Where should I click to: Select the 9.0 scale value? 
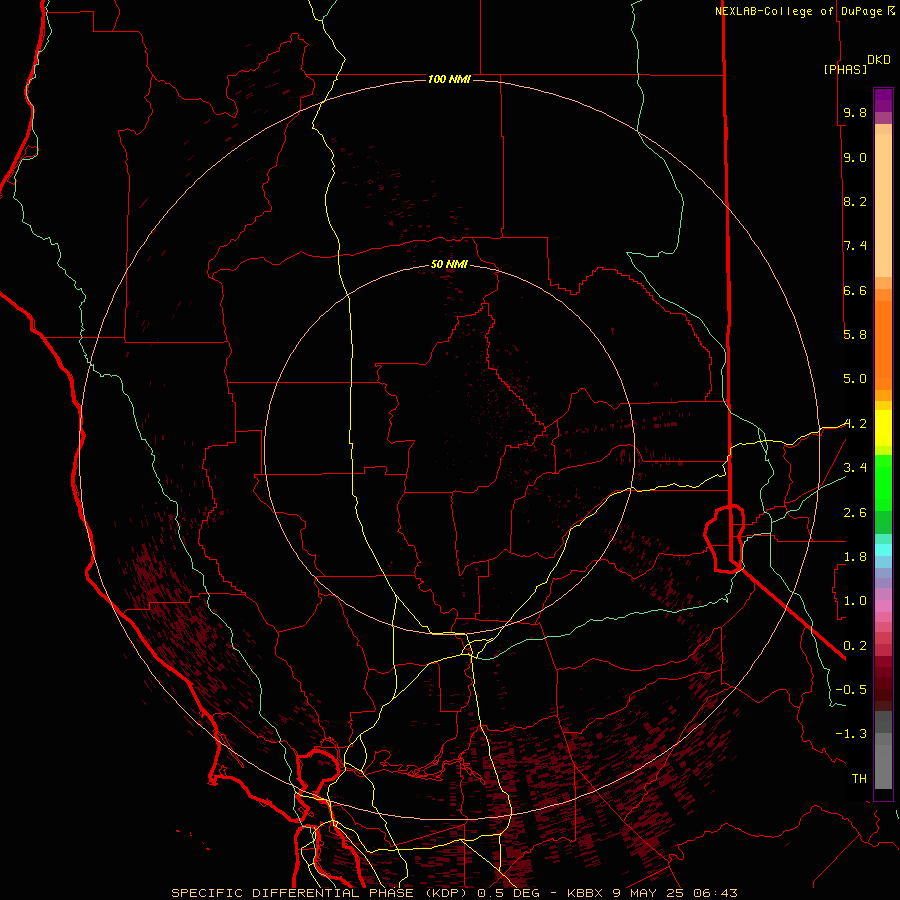tap(855, 157)
